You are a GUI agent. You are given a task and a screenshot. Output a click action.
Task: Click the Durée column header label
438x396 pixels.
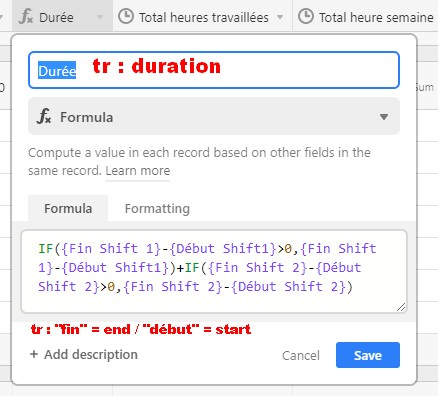tap(56, 17)
